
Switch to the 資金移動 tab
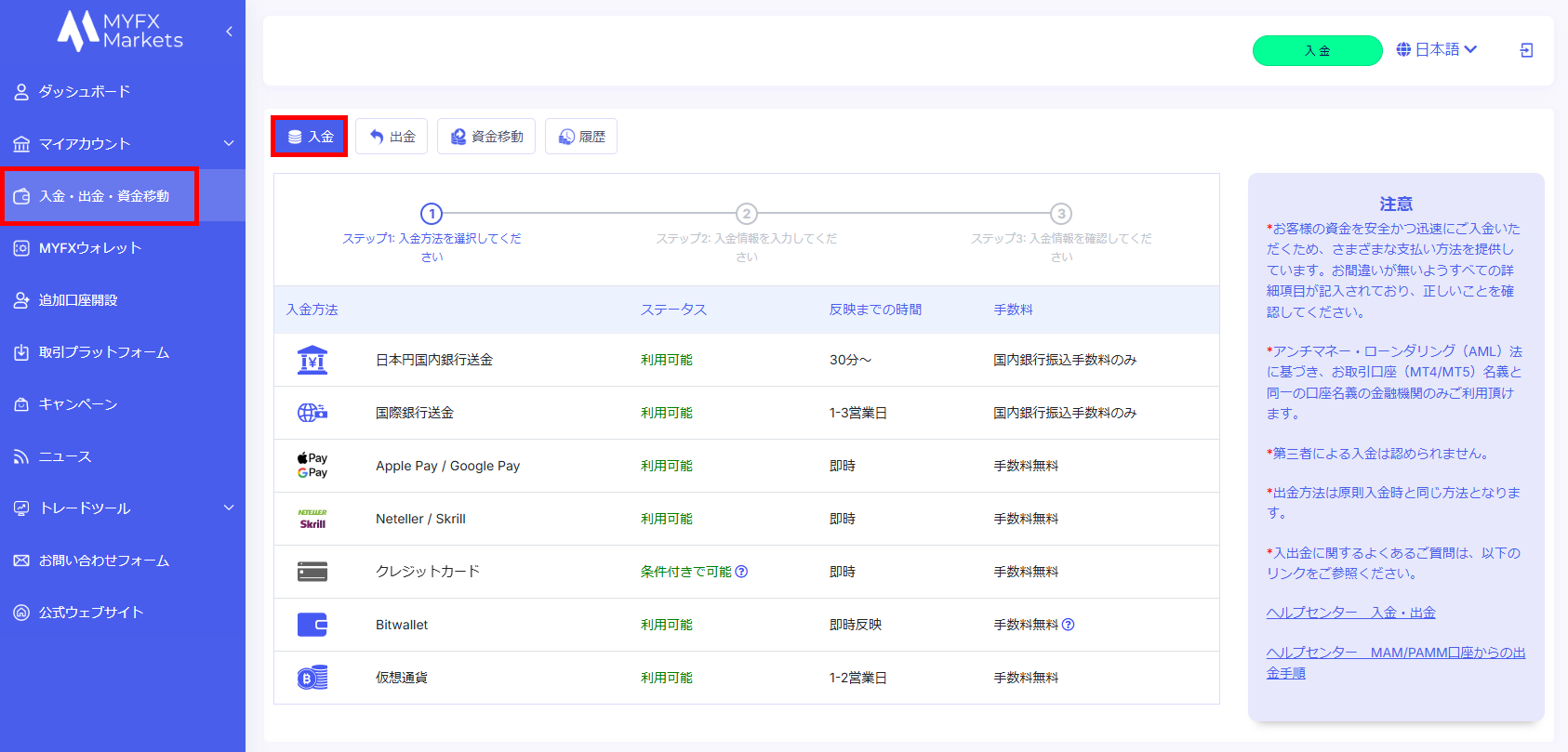tap(486, 137)
